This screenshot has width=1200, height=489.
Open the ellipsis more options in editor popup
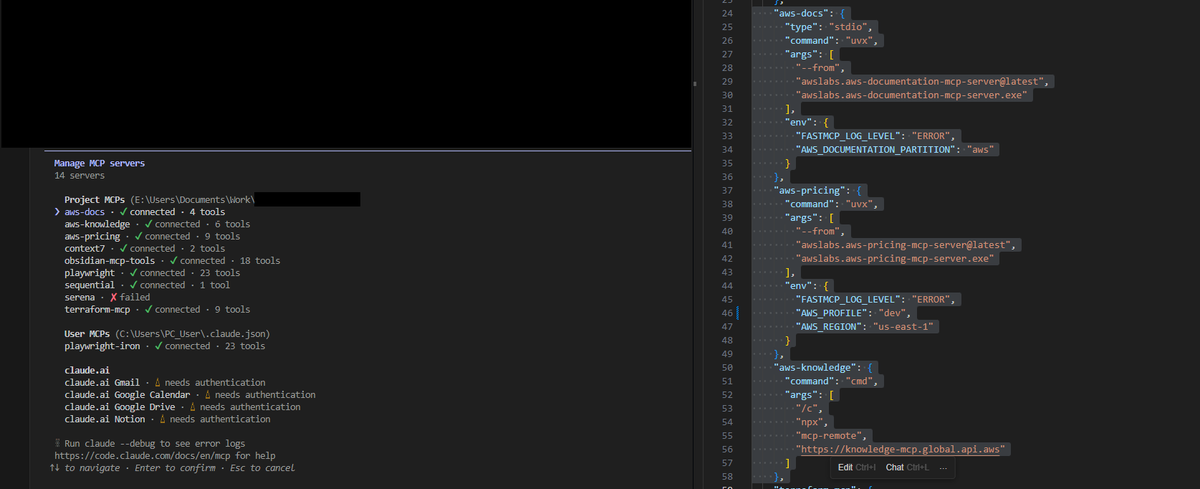[x=943, y=468]
